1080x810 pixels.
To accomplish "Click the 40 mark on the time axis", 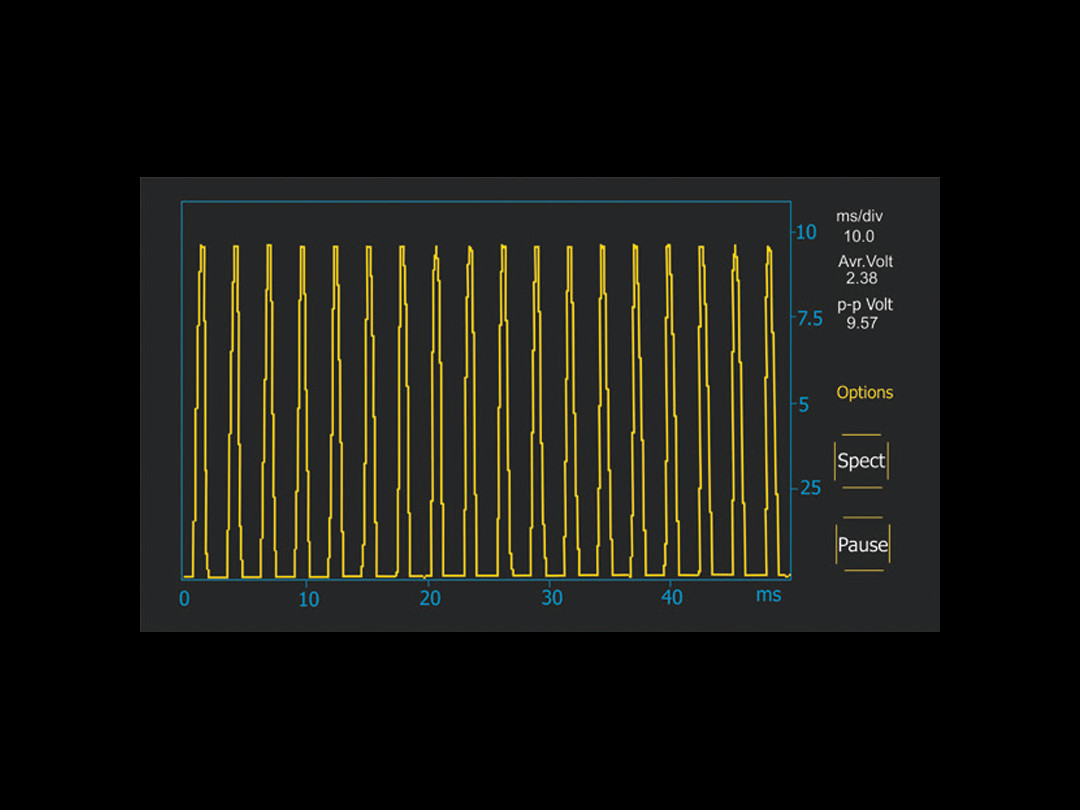I will (672, 598).
